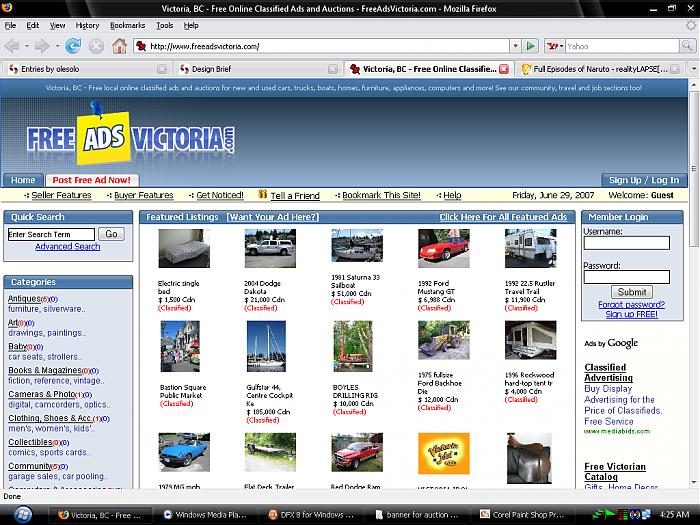Click the search magnifier icon
This screenshot has width=700, height=525.
point(687,46)
